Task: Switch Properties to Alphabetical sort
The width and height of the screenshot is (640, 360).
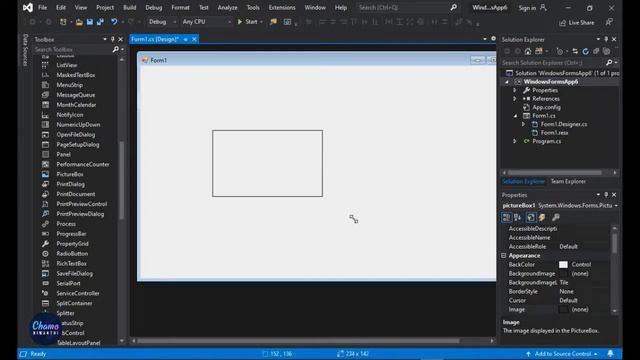Action: tap(518, 218)
